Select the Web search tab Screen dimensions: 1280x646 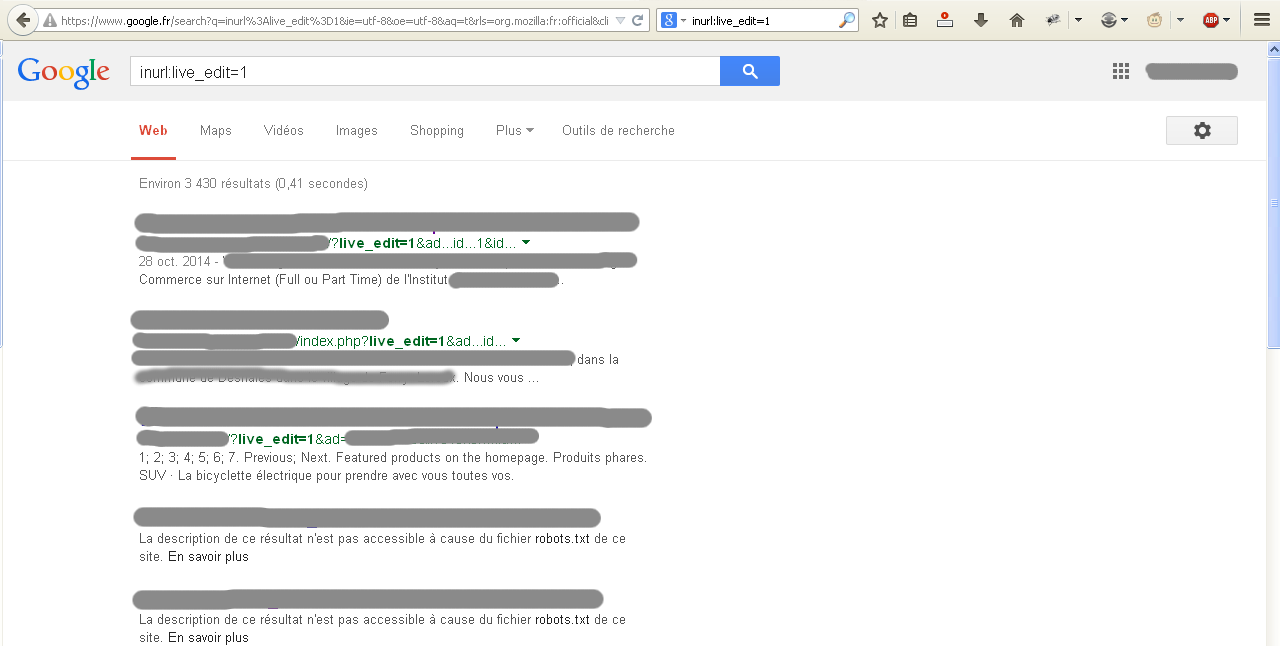pyautogui.click(x=153, y=131)
